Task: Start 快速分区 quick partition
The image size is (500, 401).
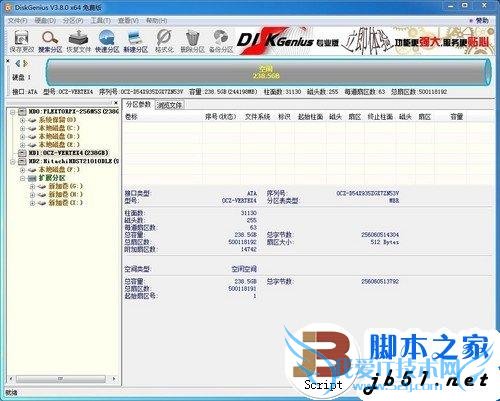Action: pos(107,41)
